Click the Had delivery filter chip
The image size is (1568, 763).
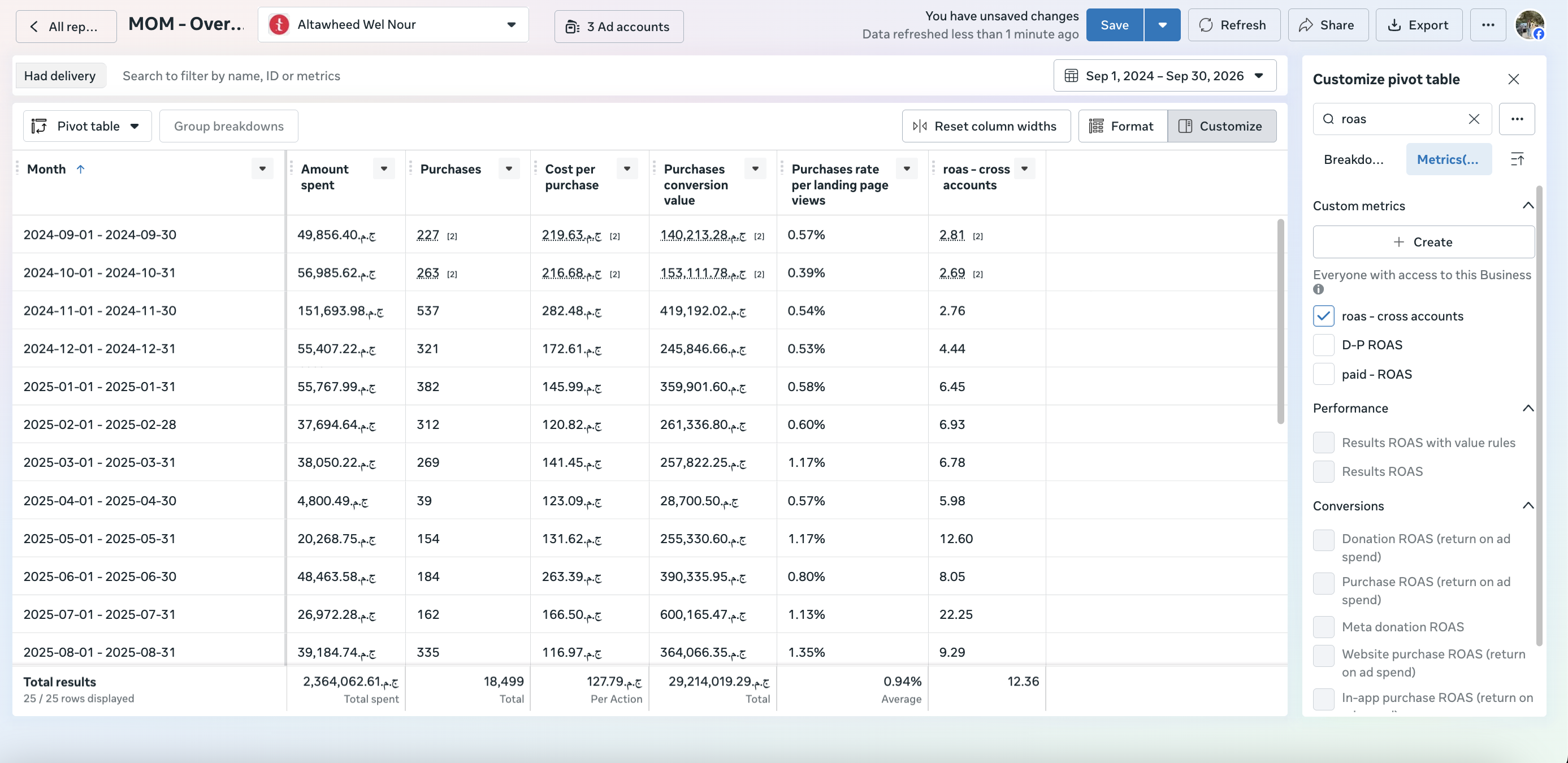(60, 76)
